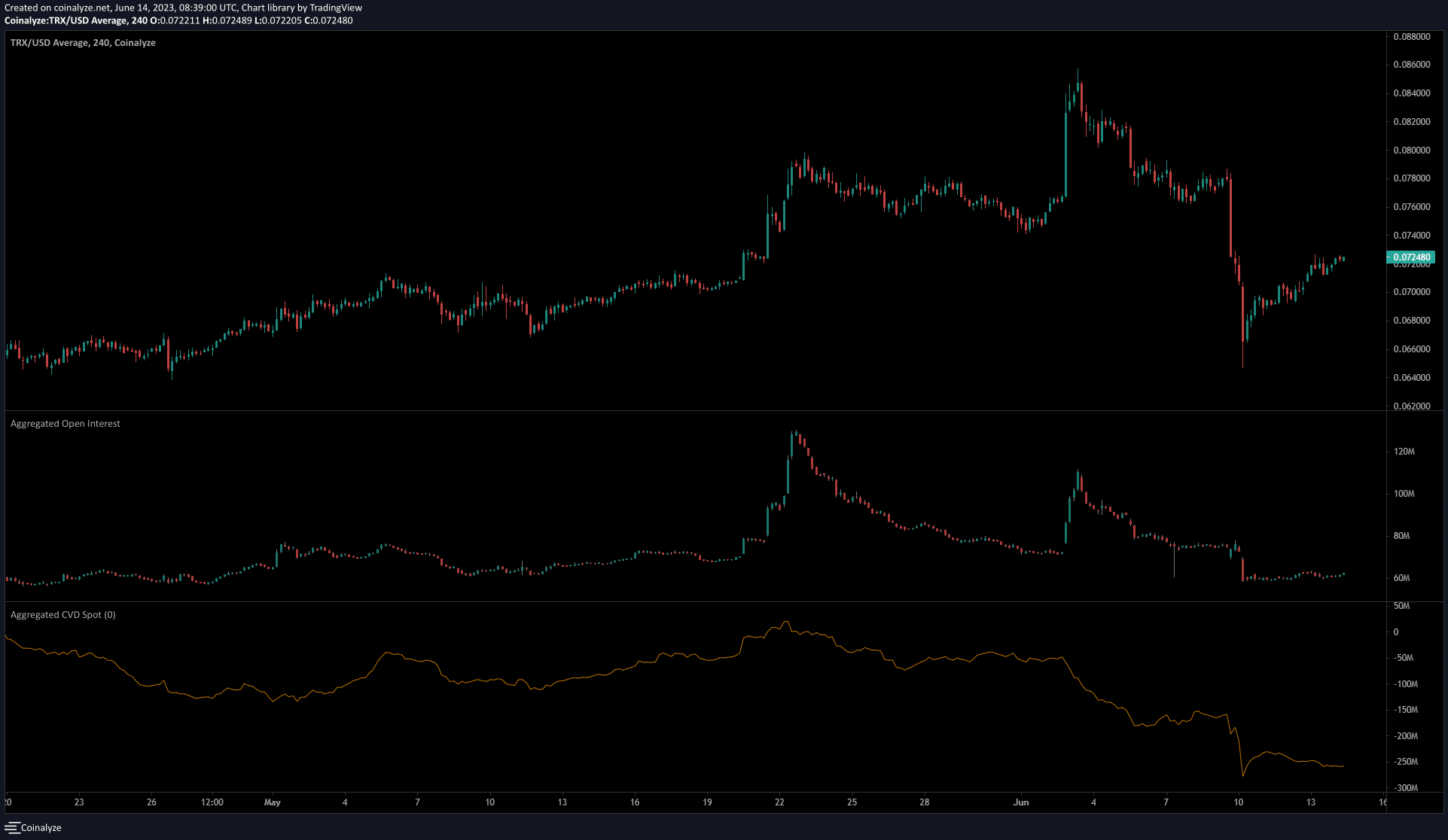Click the 28 date label on time axis
The width and height of the screenshot is (1448, 840).
pyautogui.click(x=924, y=802)
